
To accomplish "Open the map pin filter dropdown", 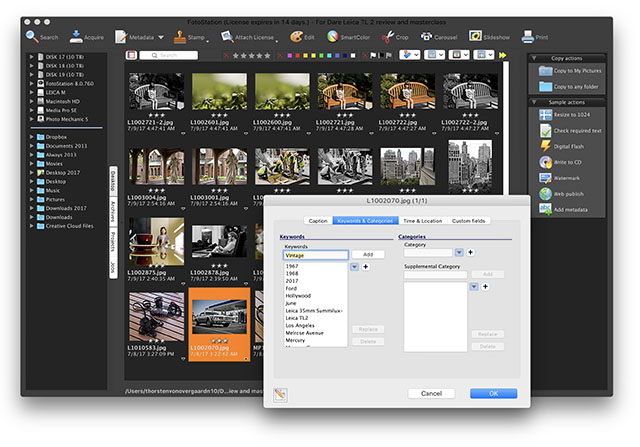I will click(x=409, y=55).
